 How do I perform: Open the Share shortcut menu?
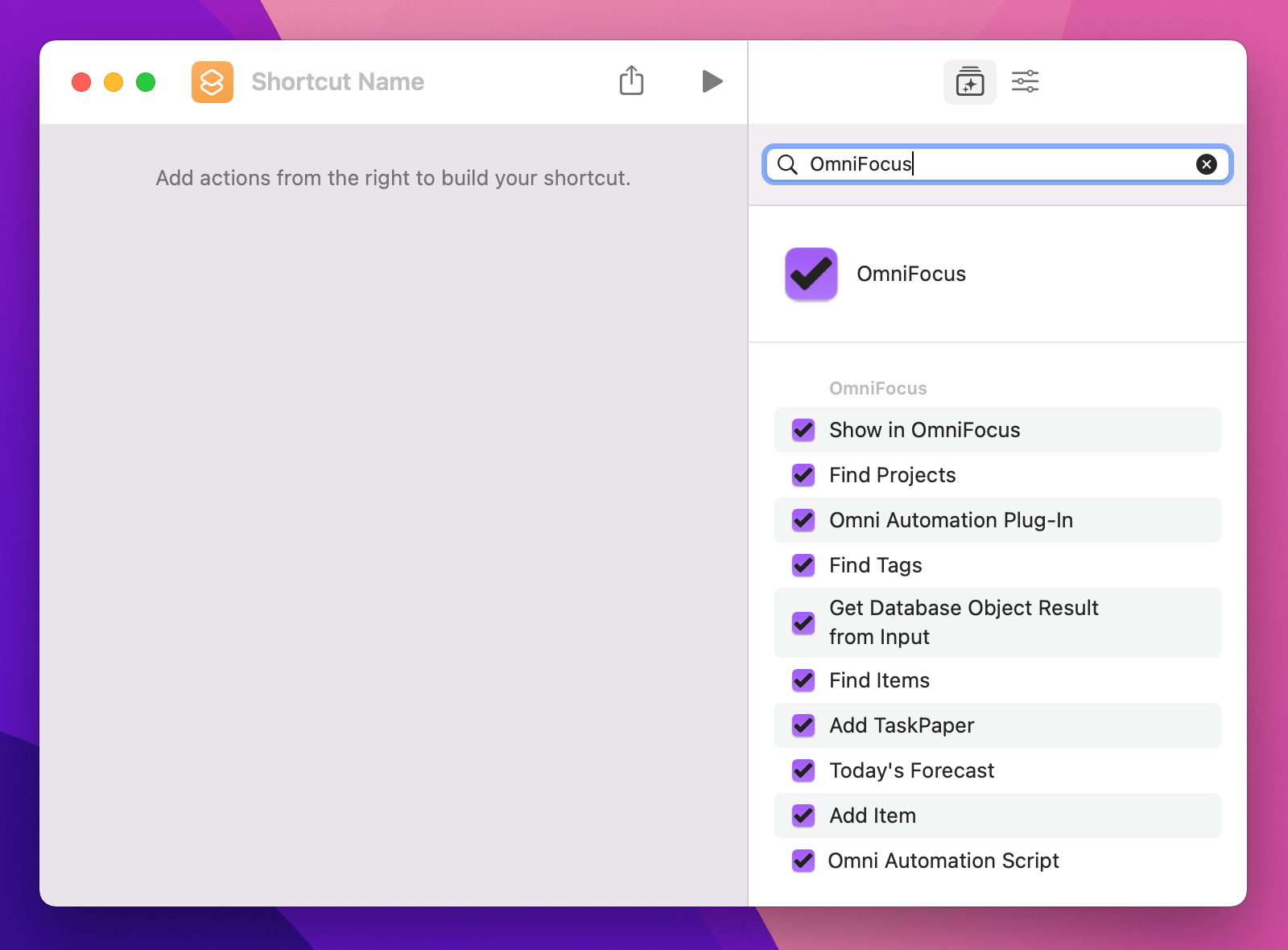[632, 81]
